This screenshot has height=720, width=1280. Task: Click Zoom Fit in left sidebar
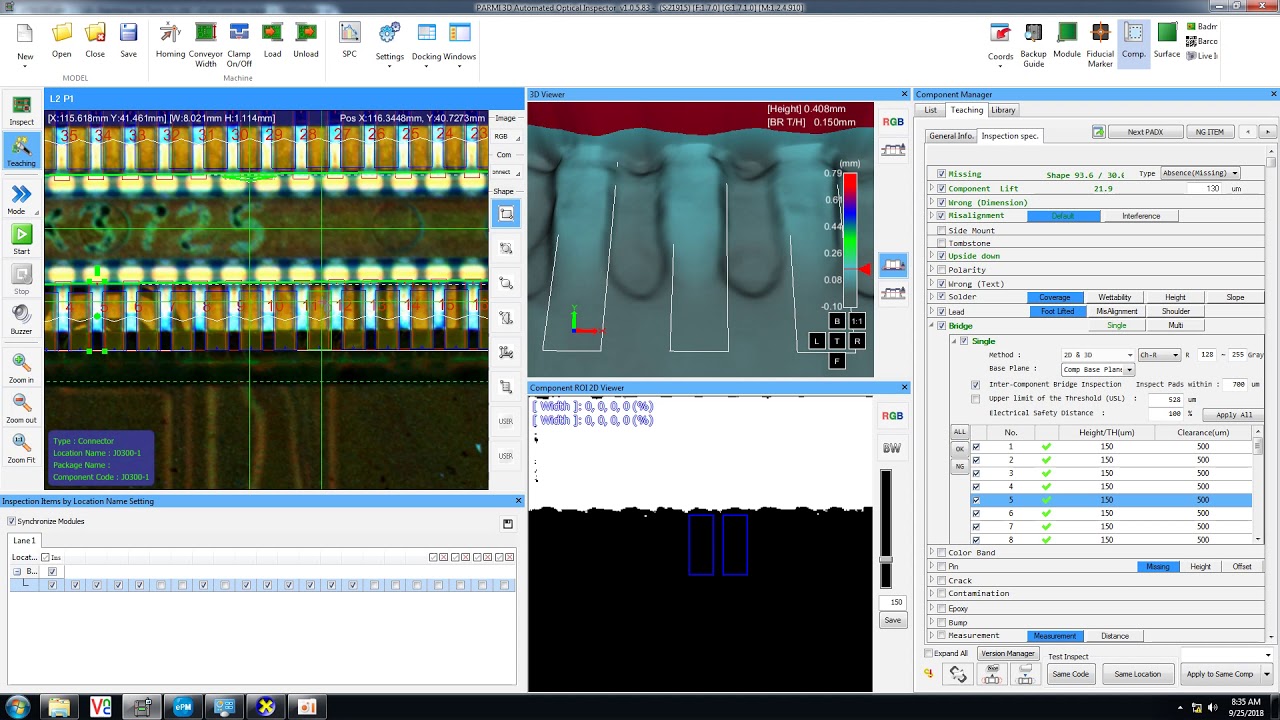click(x=21, y=447)
